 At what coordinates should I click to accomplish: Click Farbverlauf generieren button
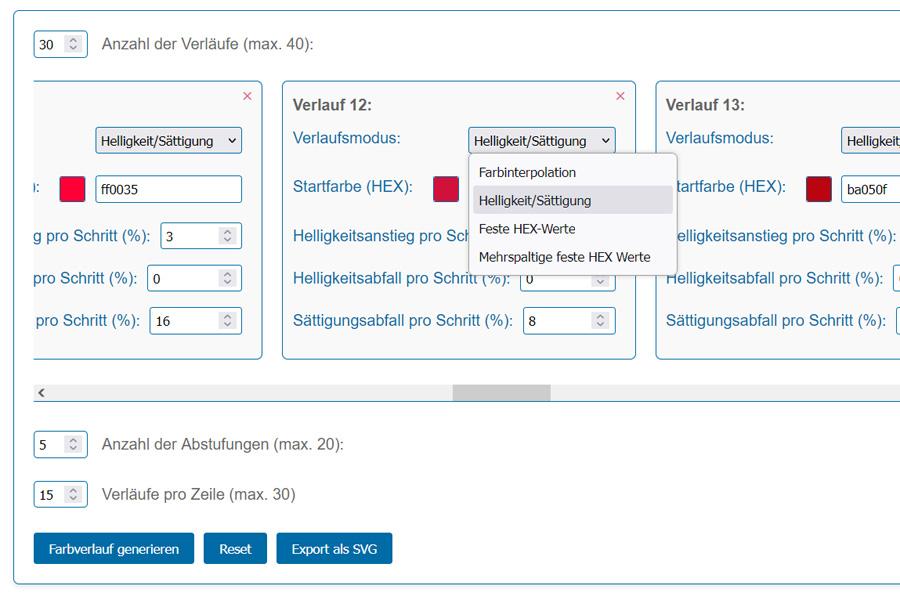coord(114,549)
